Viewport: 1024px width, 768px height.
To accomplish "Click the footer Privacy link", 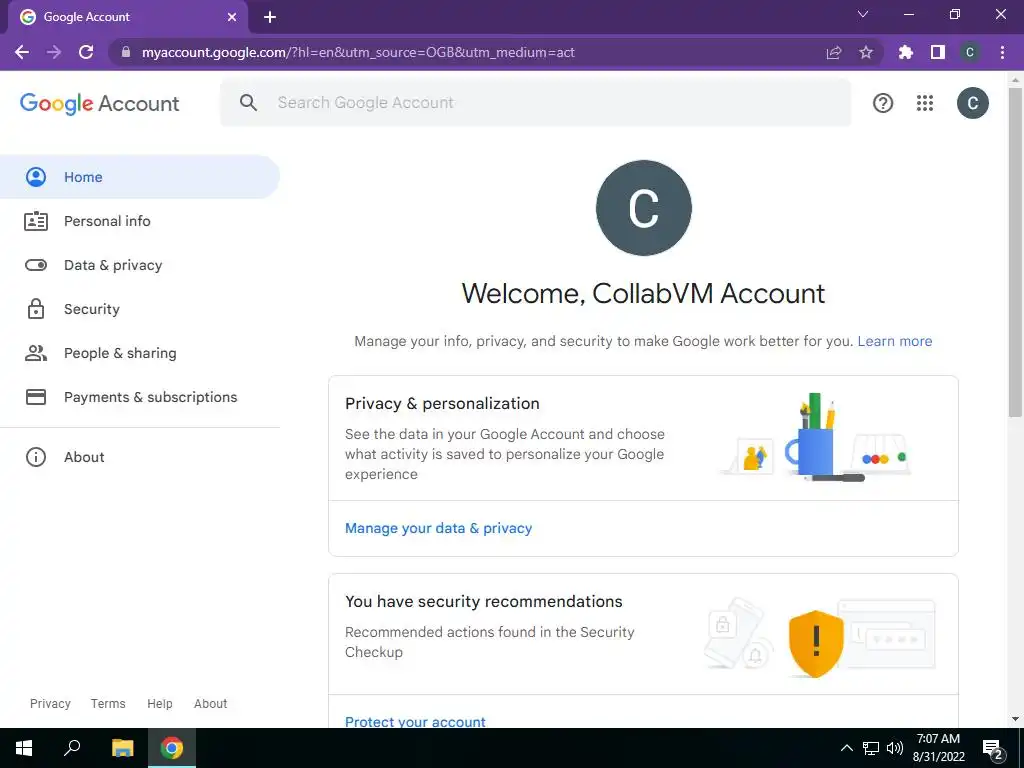I will (x=50, y=703).
